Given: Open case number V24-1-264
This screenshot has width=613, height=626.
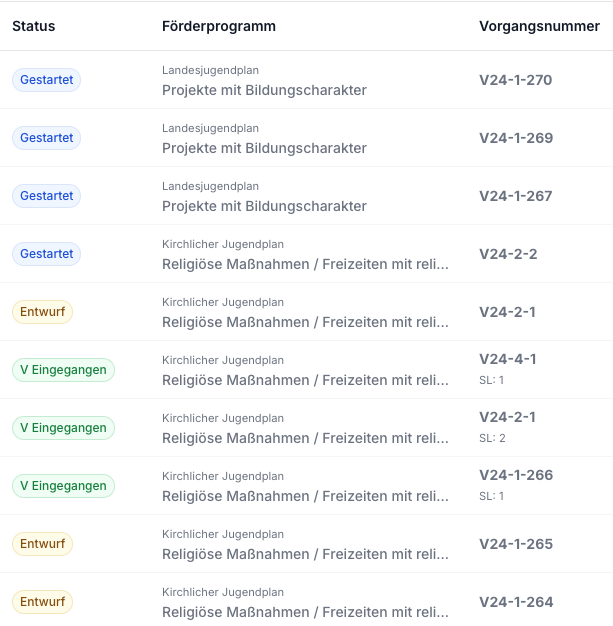Looking at the screenshot, I should coord(516,602).
